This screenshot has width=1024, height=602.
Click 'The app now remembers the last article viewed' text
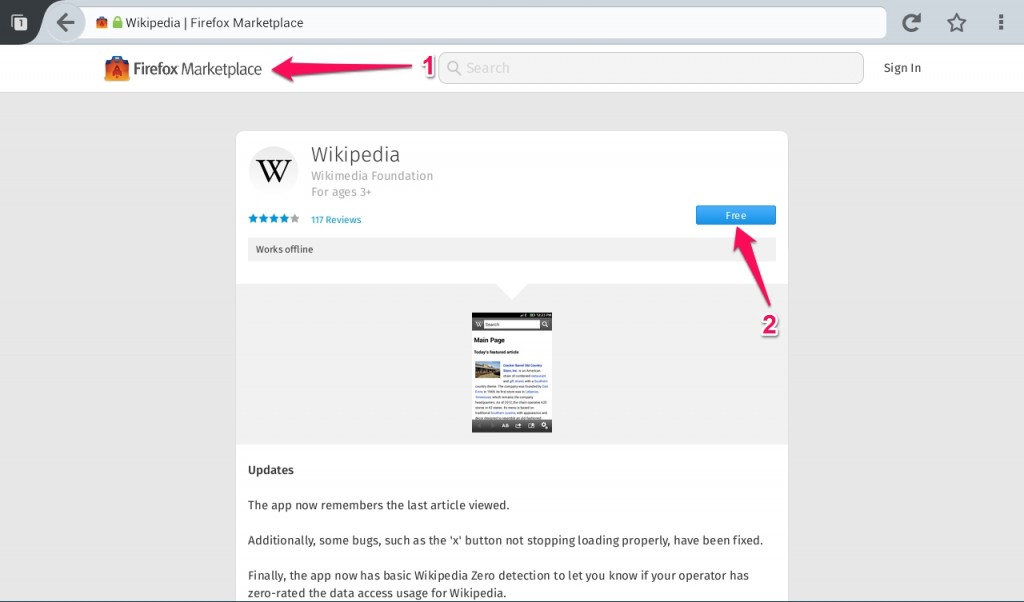378,505
